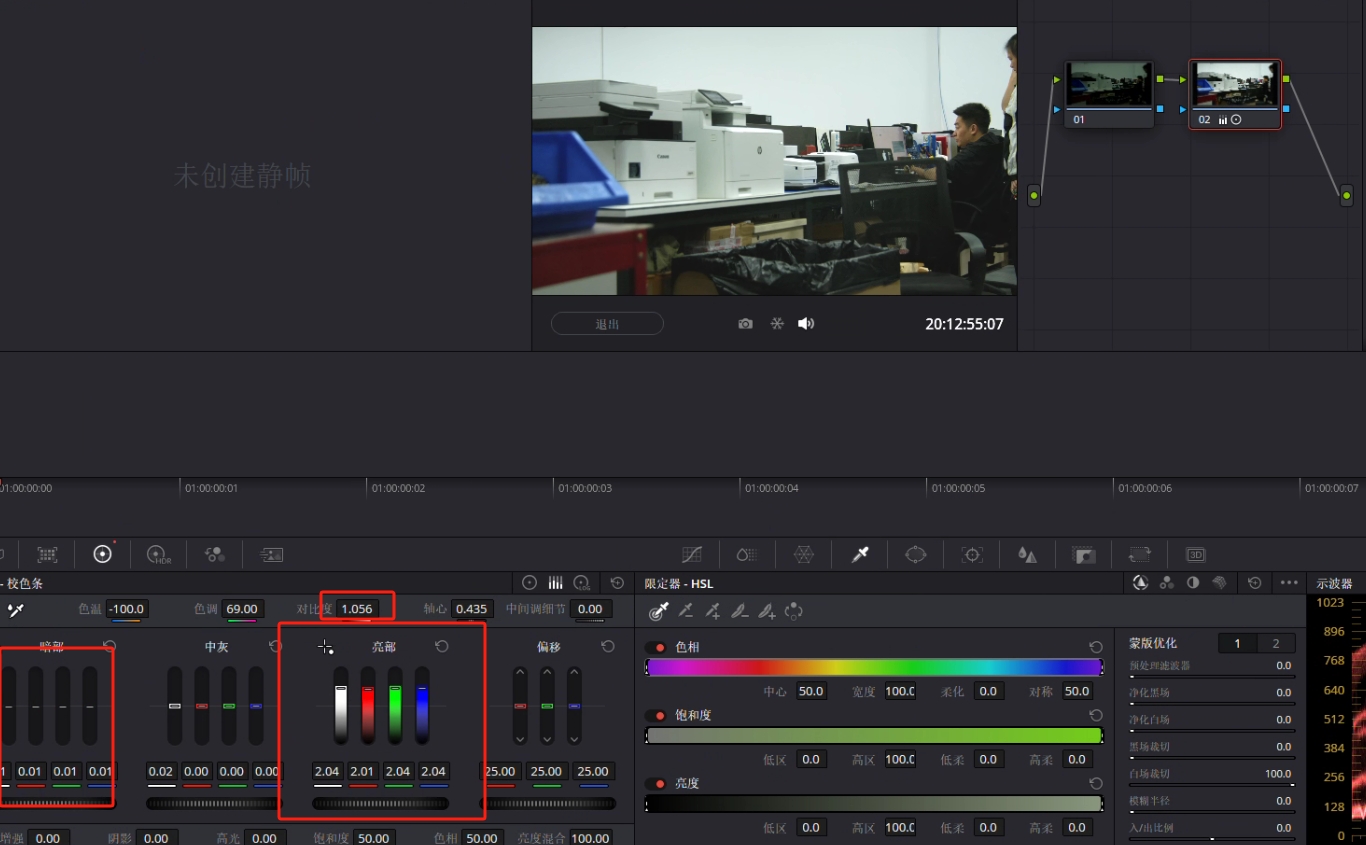Open qualifier panel options menu

click(x=1289, y=583)
